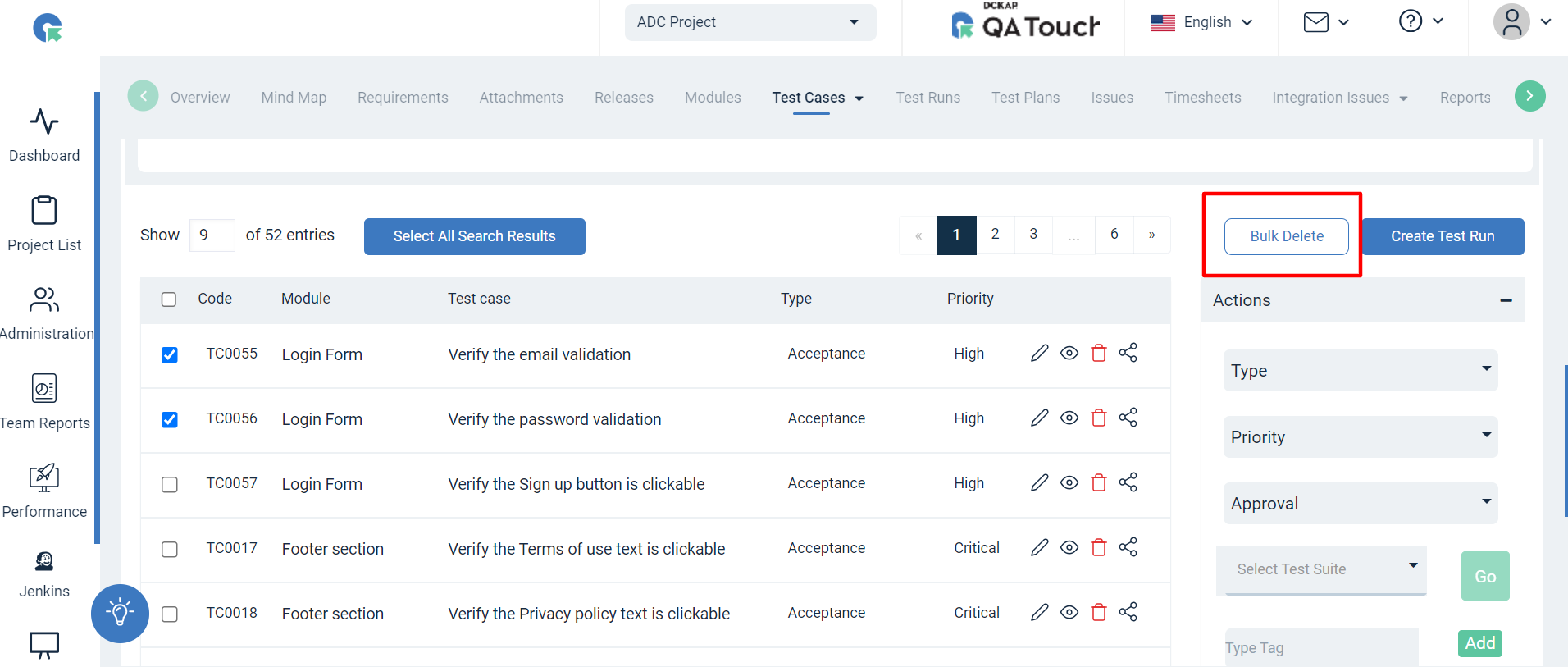Screen dimensions: 1568x667
Task: Delete test case TC0056 trash icon
Action: pos(1099,418)
